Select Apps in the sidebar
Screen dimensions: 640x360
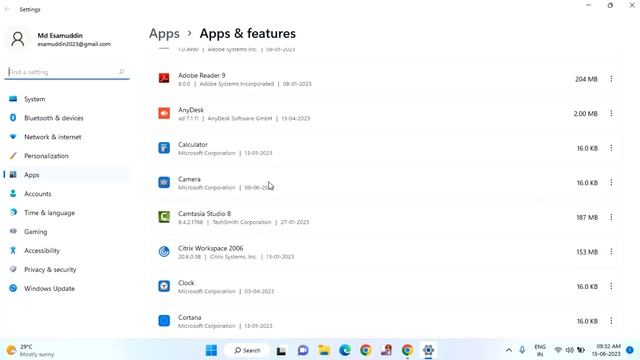tap(67, 175)
